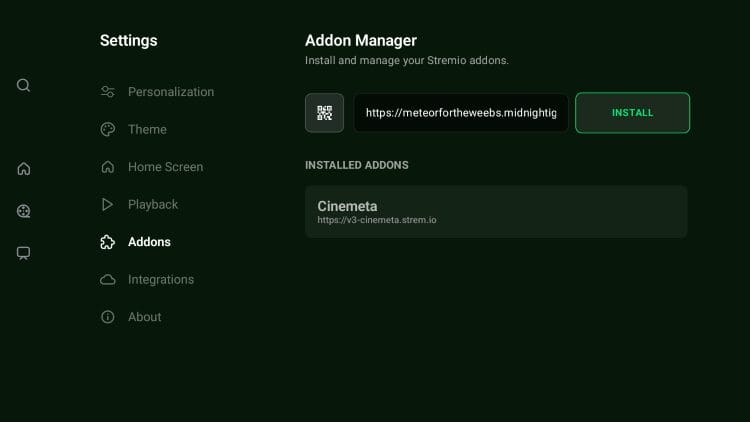Click the Cinemeta URL https://v3-cinemeta.strem.io
The height and width of the screenshot is (422, 750).
(x=377, y=220)
